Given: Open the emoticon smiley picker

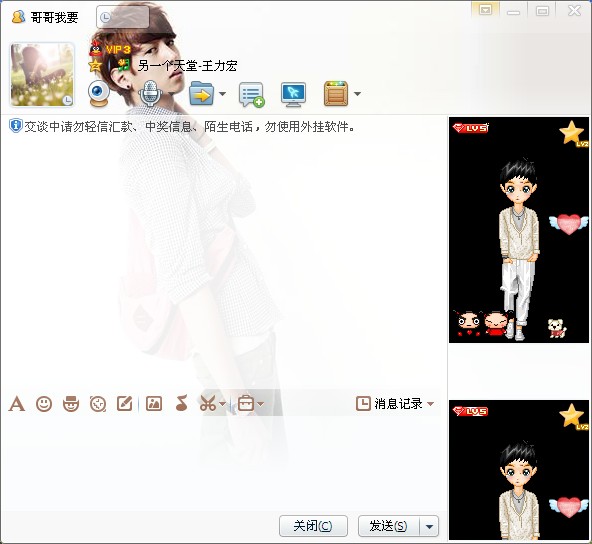Looking at the screenshot, I should click(x=44, y=404).
